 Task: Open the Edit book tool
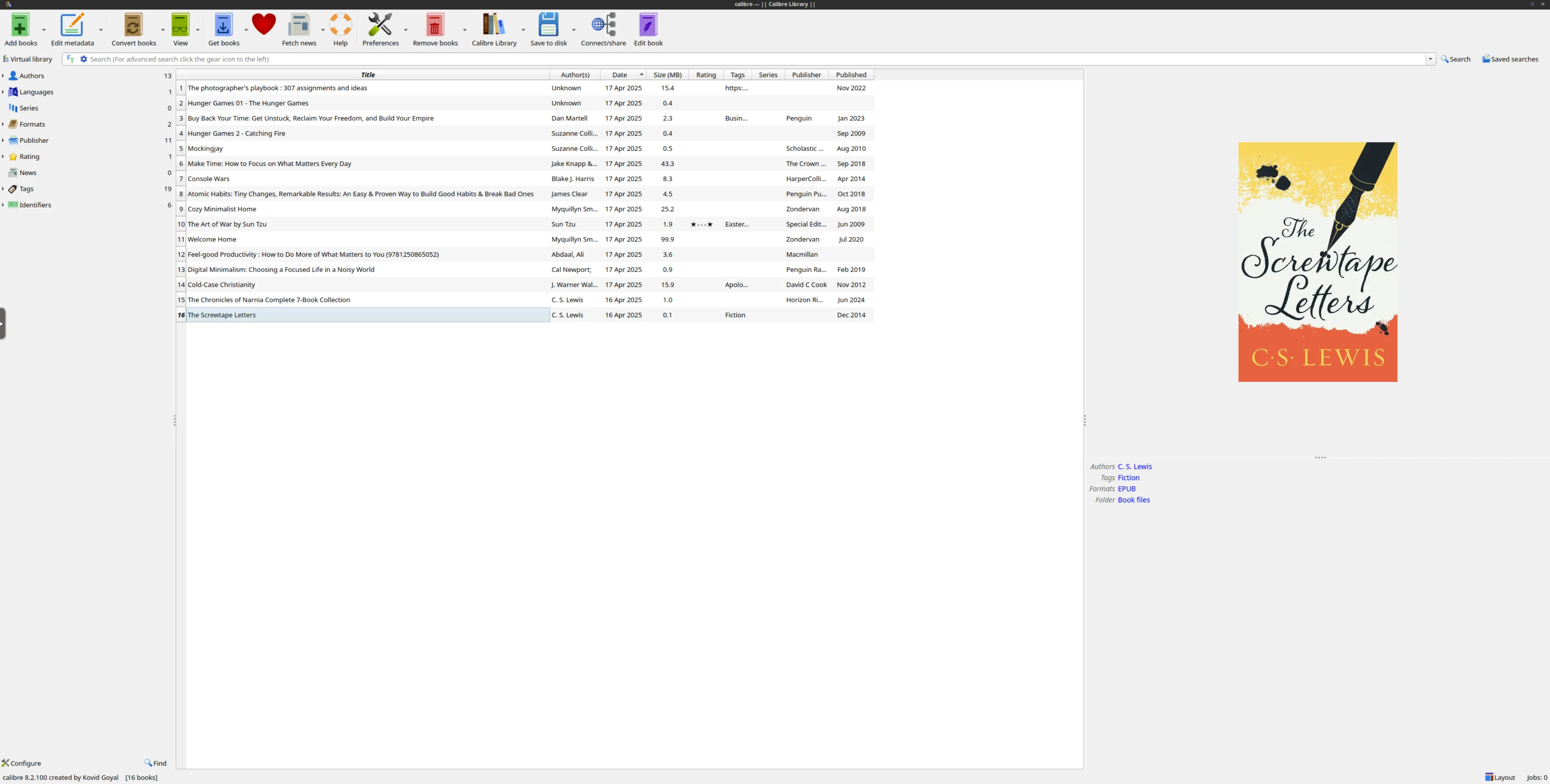coord(648,25)
